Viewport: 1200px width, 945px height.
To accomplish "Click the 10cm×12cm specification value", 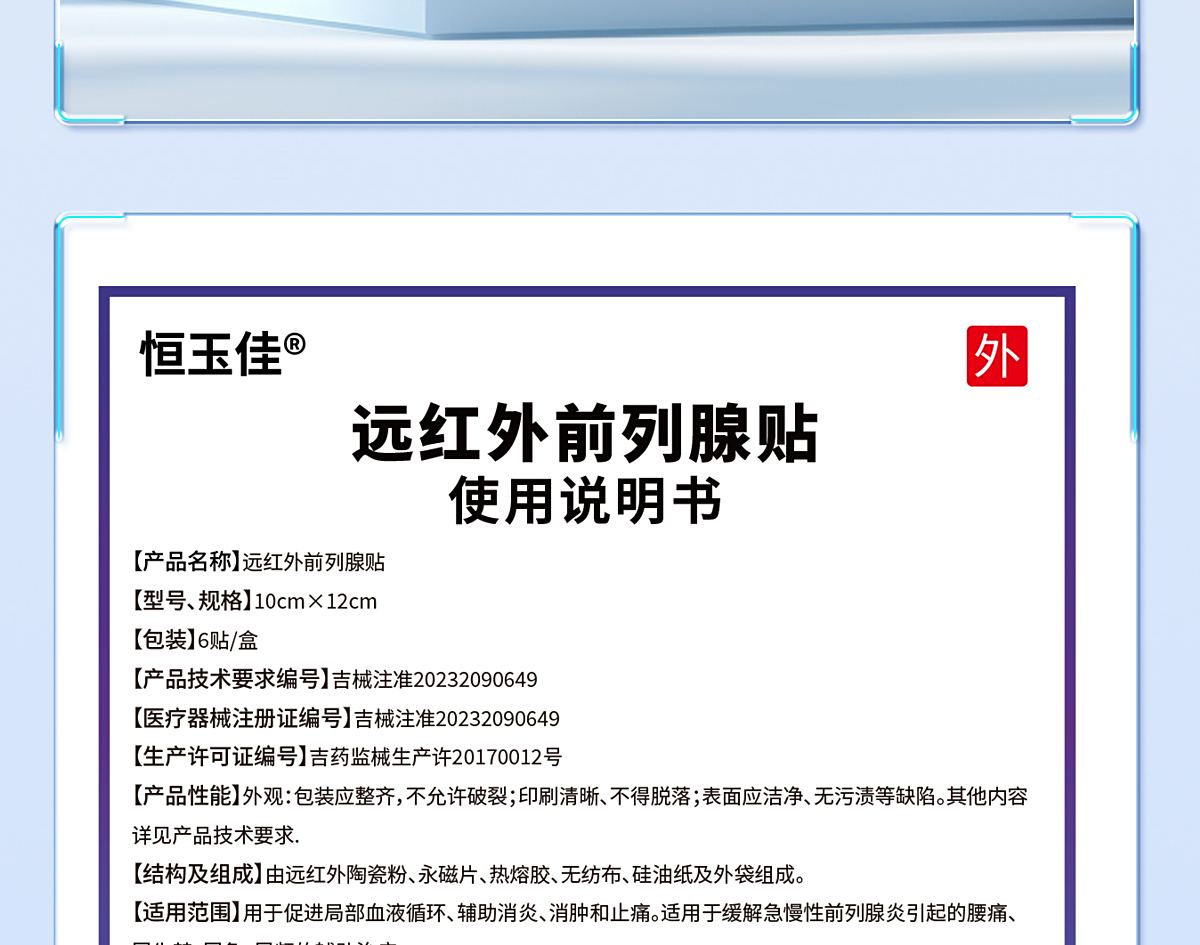I will tap(316, 601).
